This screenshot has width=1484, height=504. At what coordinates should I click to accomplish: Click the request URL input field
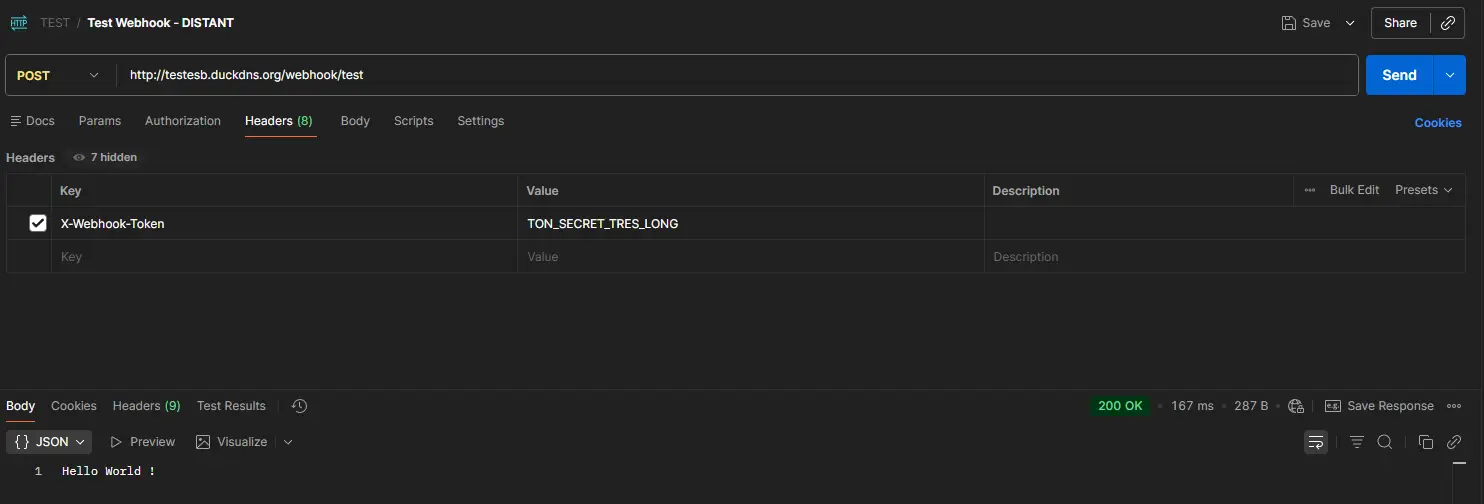[x=700, y=75]
